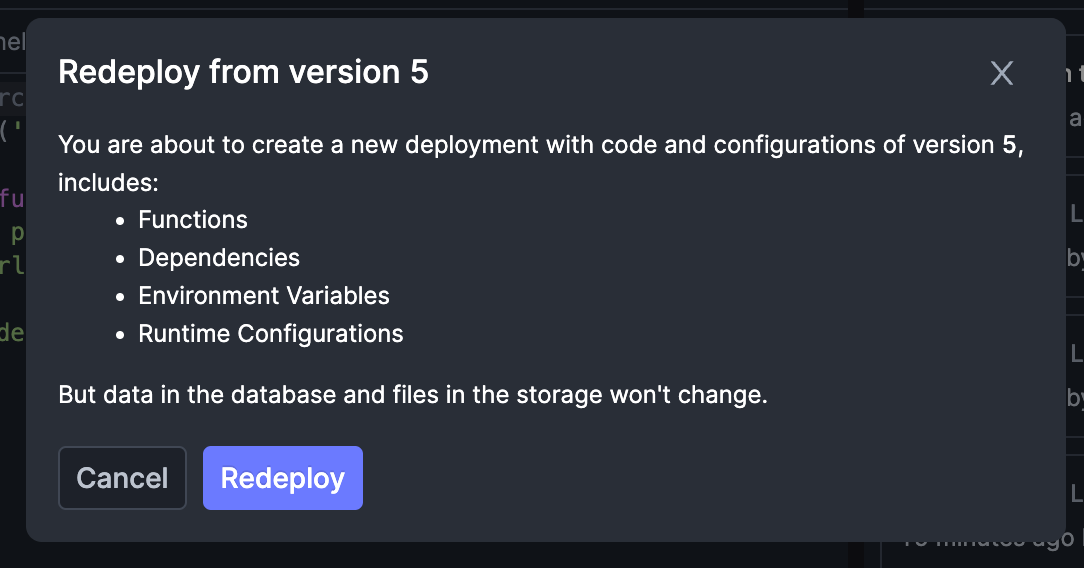
Task: Click the "won't change" sentence about database
Action: (413, 395)
